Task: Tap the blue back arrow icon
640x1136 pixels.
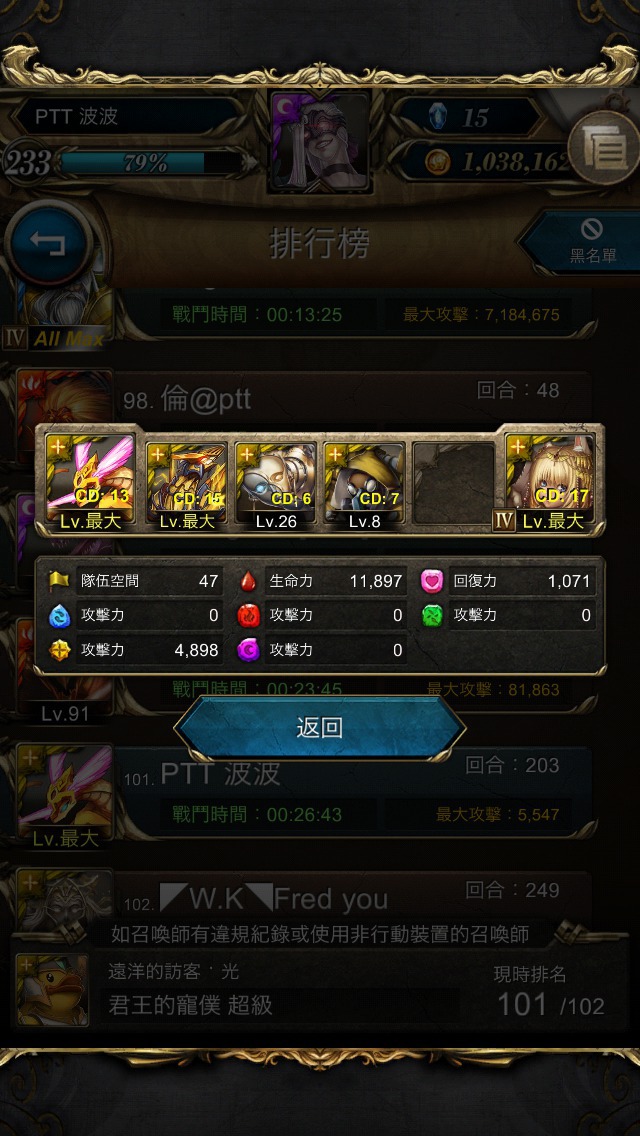Action: pos(48,243)
